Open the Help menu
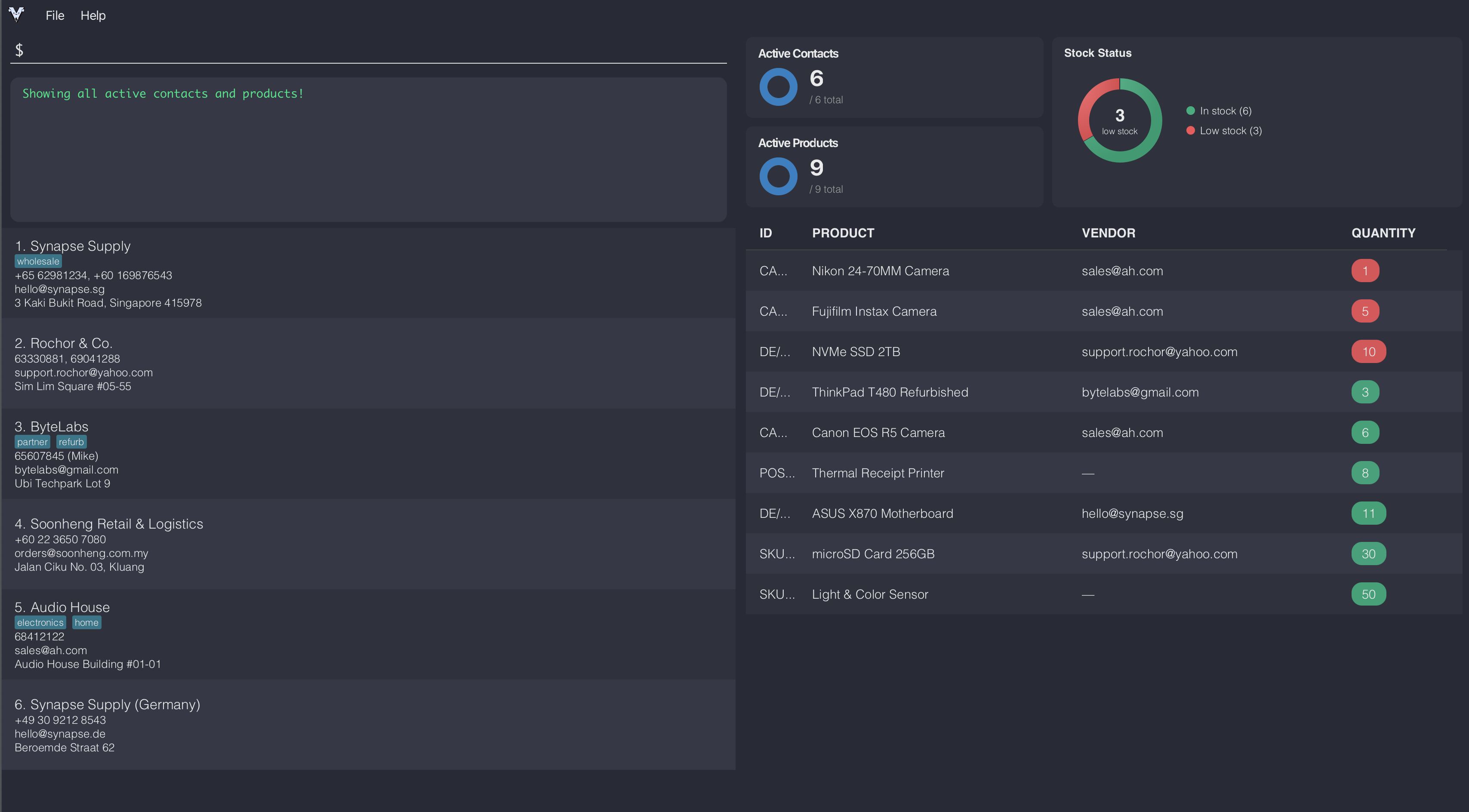The width and height of the screenshot is (1469, 812). (93, 15)
